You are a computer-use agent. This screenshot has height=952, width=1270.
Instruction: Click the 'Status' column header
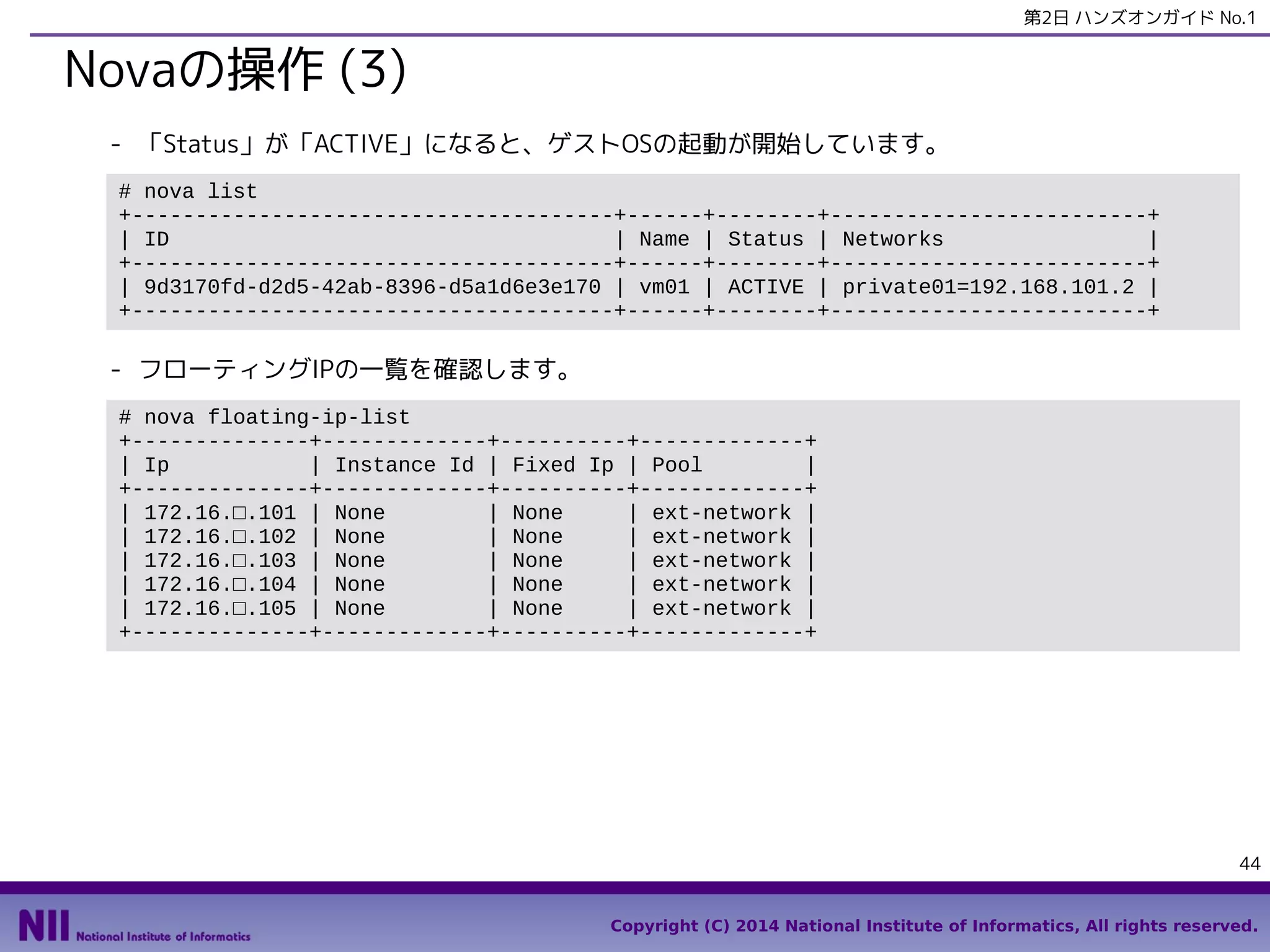tap(765, 239)
